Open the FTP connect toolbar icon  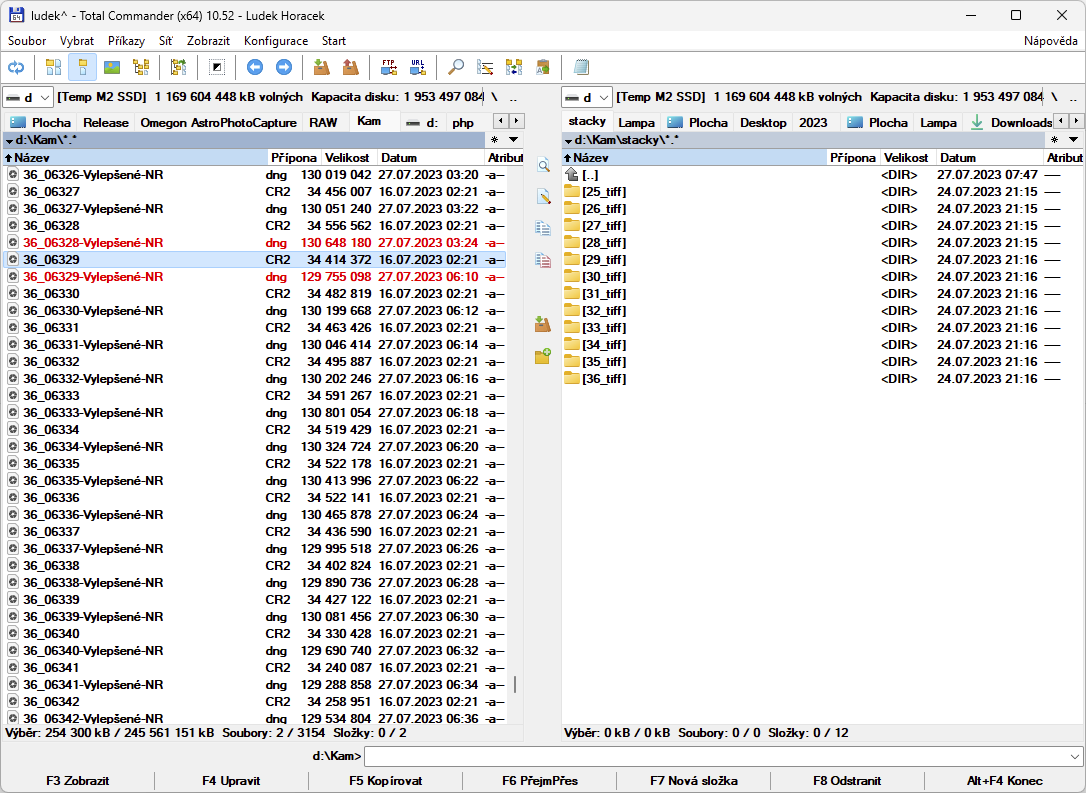(x=389, y=67)
